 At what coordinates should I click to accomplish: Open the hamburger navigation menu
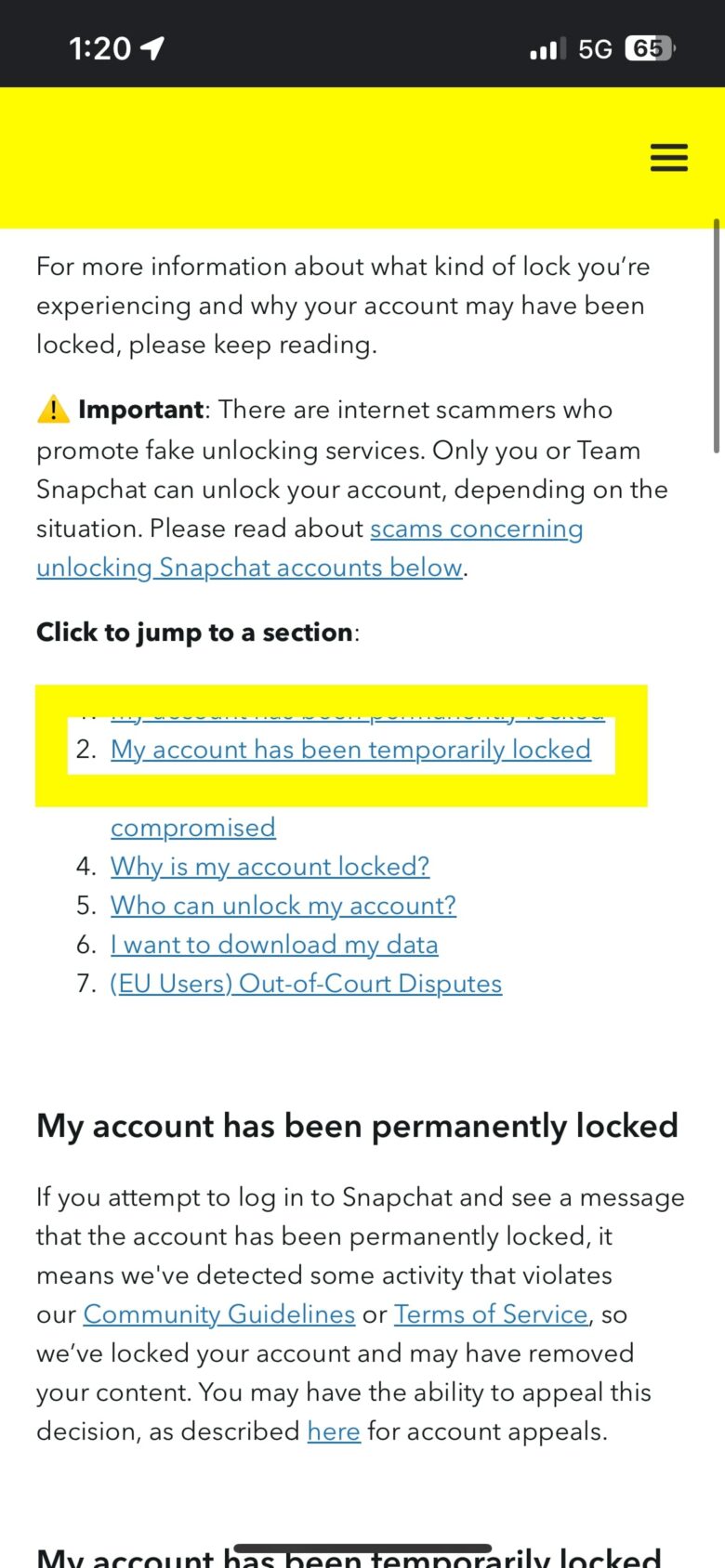(x=668, y=158)
